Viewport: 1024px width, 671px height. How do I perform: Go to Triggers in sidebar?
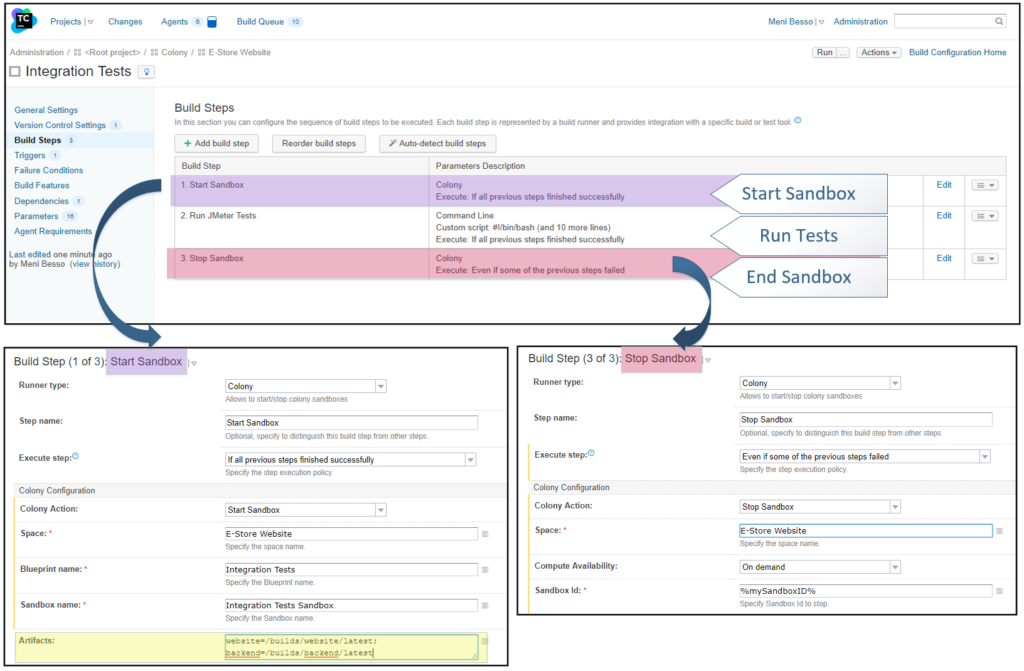point(30,155)
